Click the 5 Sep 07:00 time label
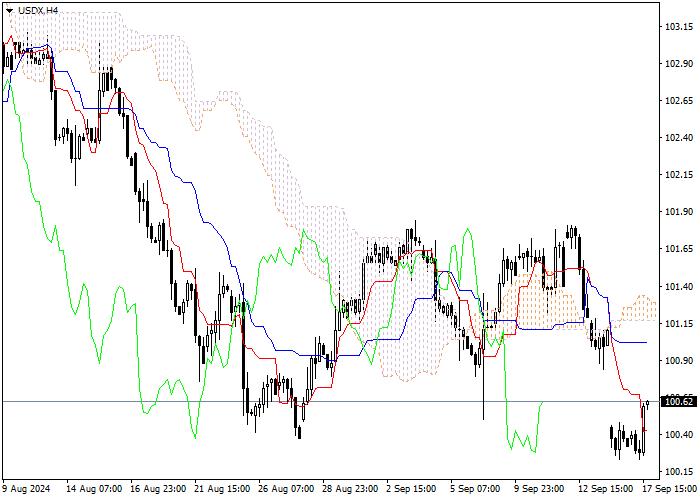 [476, 489]
